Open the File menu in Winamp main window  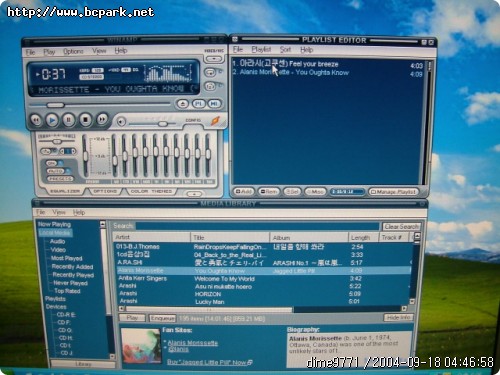click(x=30, y=52)
